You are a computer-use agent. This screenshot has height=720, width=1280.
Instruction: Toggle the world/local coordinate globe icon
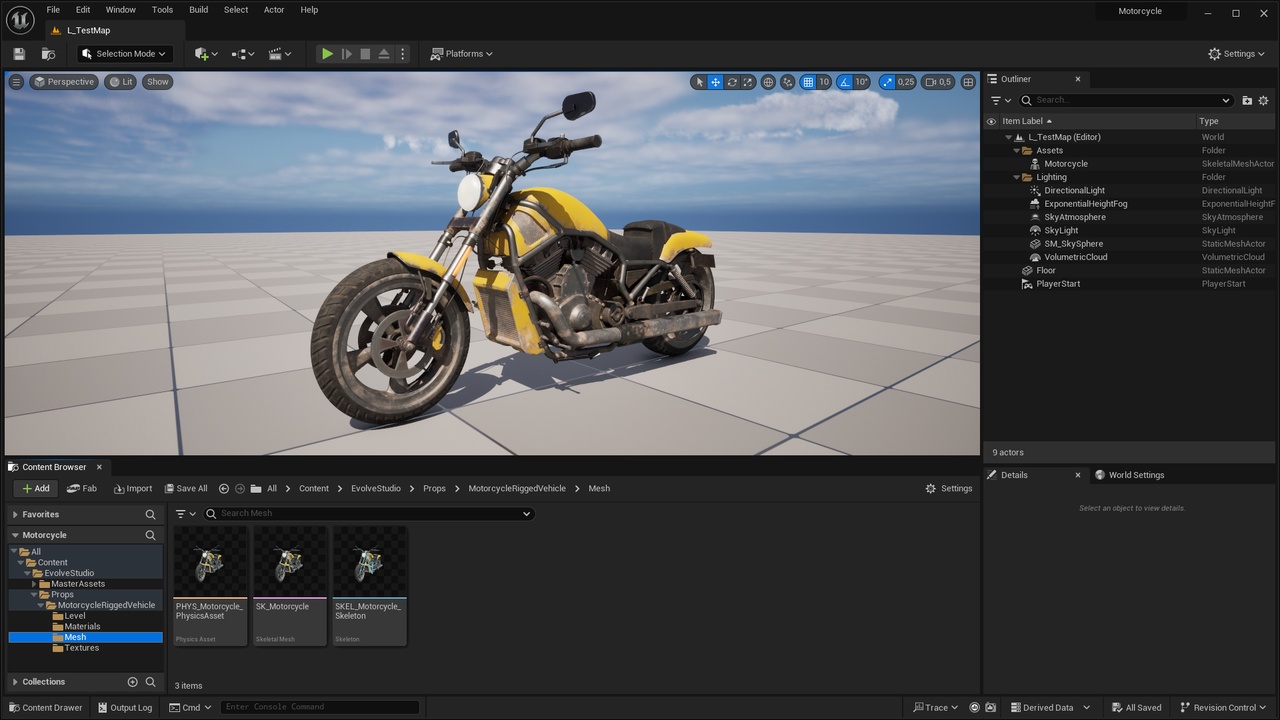pos(768,82)
